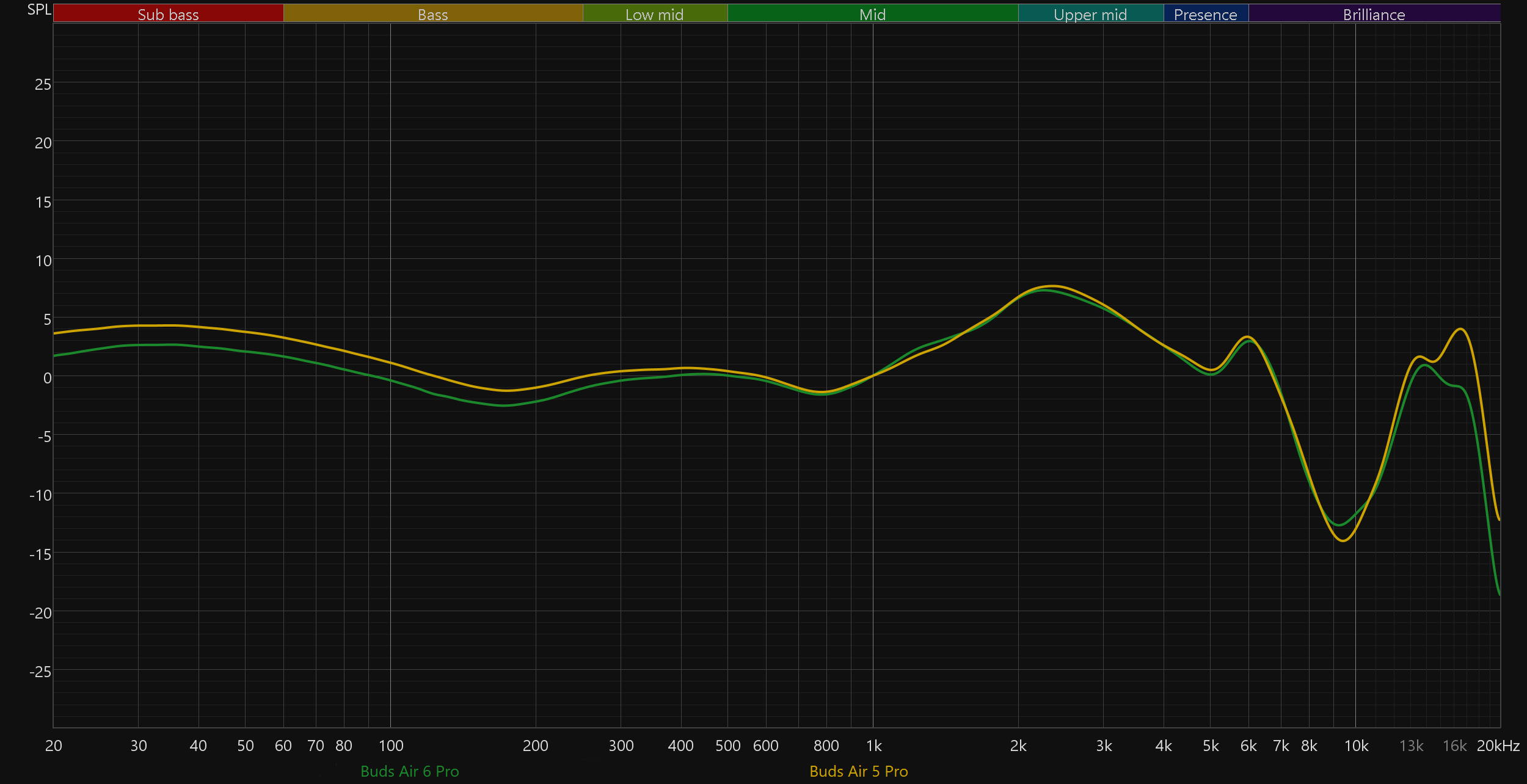Click the Sub bass band header
This screenshot has height=784, width=1527.
pyautogui.click(x=168, y=14)
